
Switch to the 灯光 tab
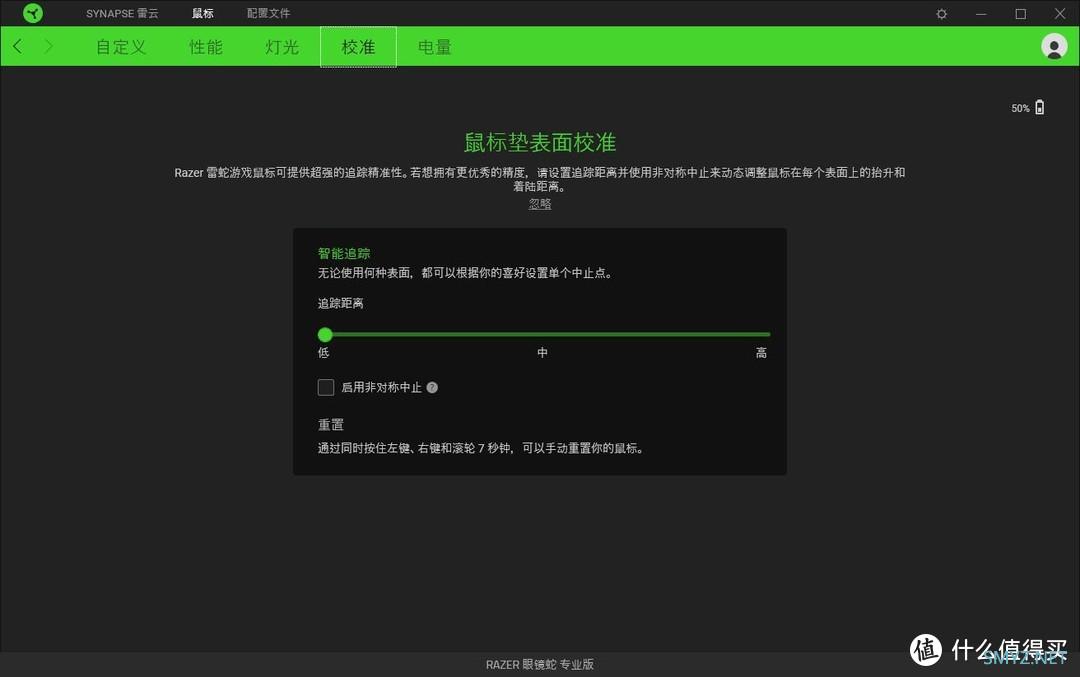[282, 47]
